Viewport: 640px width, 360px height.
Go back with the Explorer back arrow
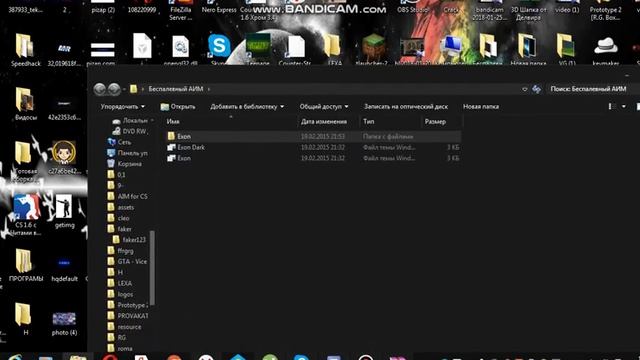tap(100, 89)
